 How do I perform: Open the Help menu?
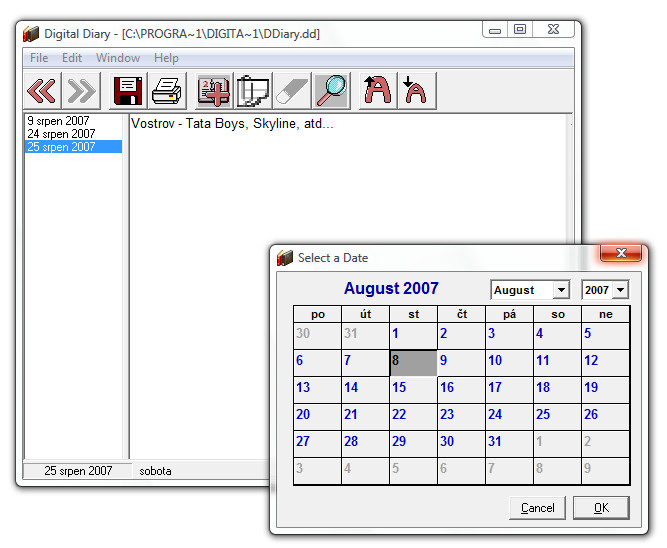coord(166,58)
